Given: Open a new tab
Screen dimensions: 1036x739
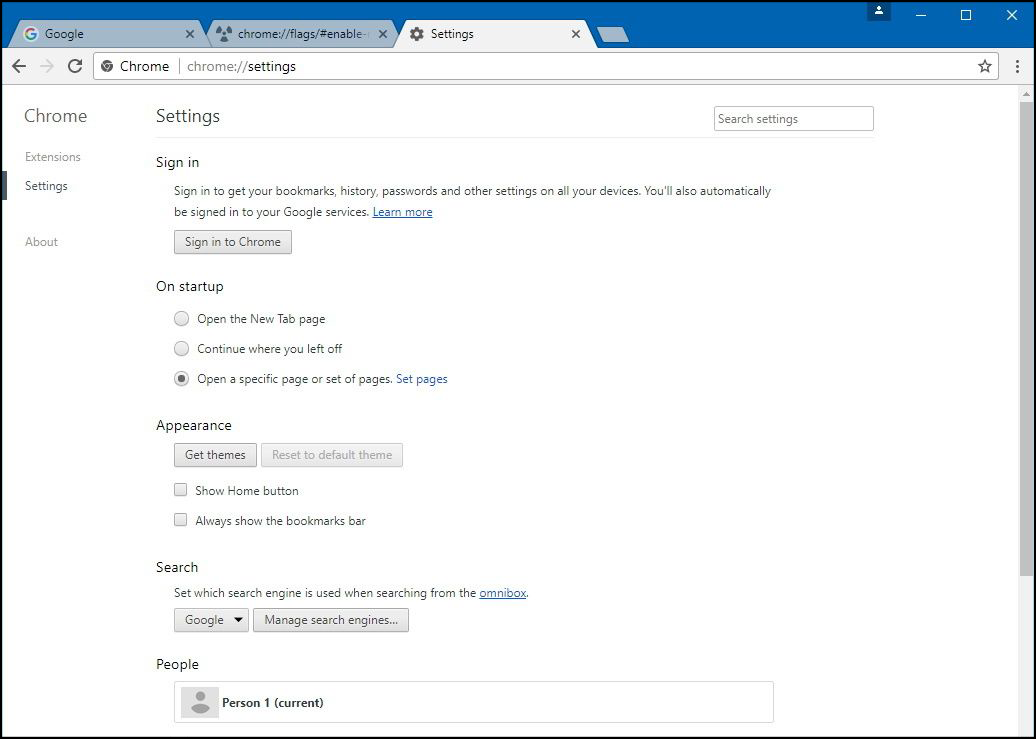Looking at the screenshot, I should pyautogui.click(x=612, y=34).
